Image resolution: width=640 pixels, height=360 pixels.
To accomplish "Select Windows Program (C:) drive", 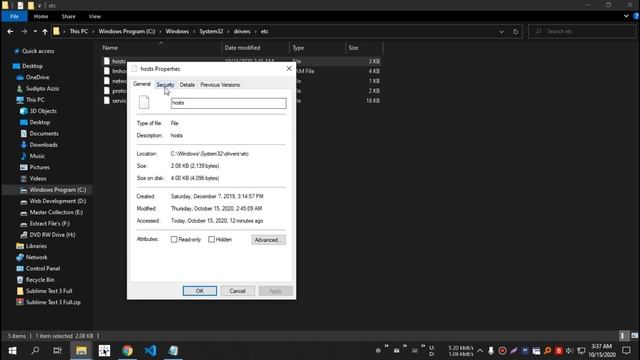I will point(58,190).
